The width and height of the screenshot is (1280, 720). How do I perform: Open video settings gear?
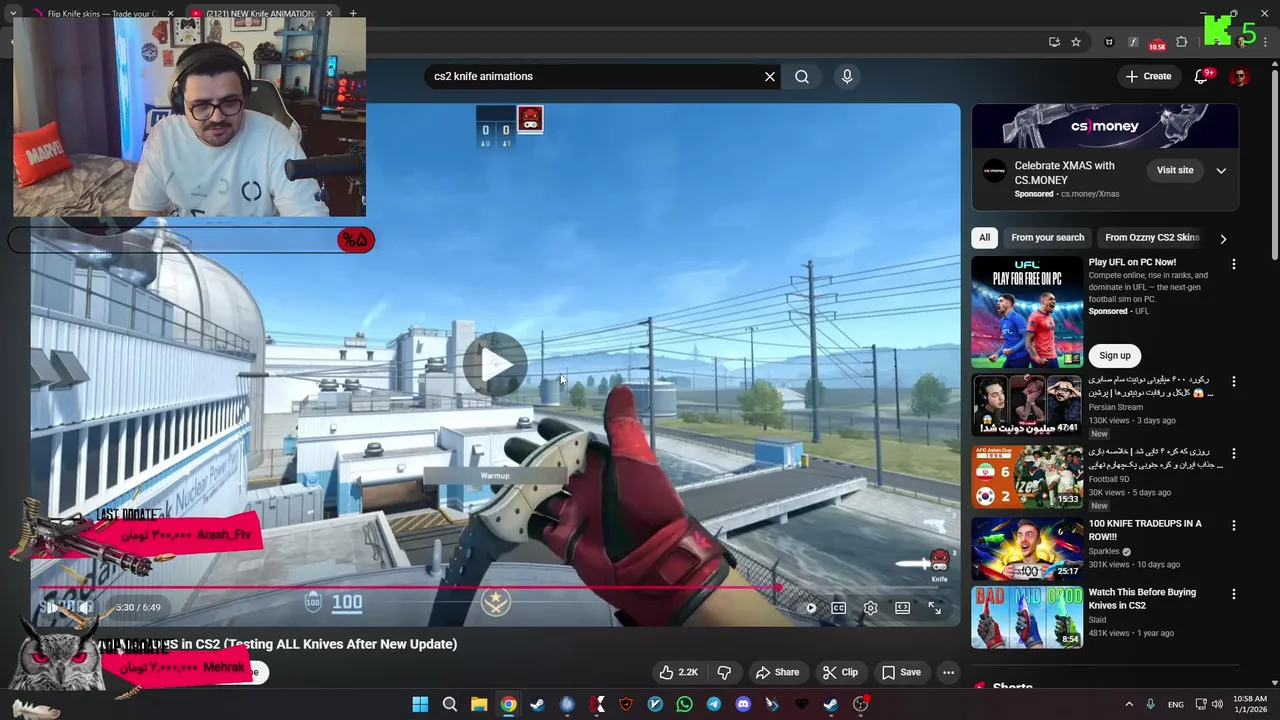(871, 608)
